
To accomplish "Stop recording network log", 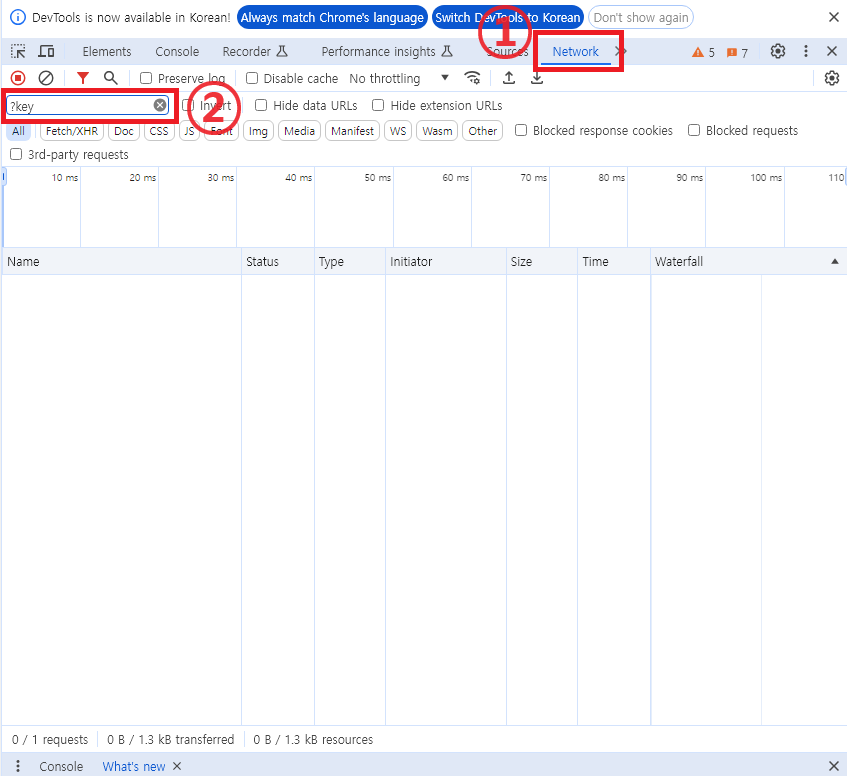I will tap(18, 78).
